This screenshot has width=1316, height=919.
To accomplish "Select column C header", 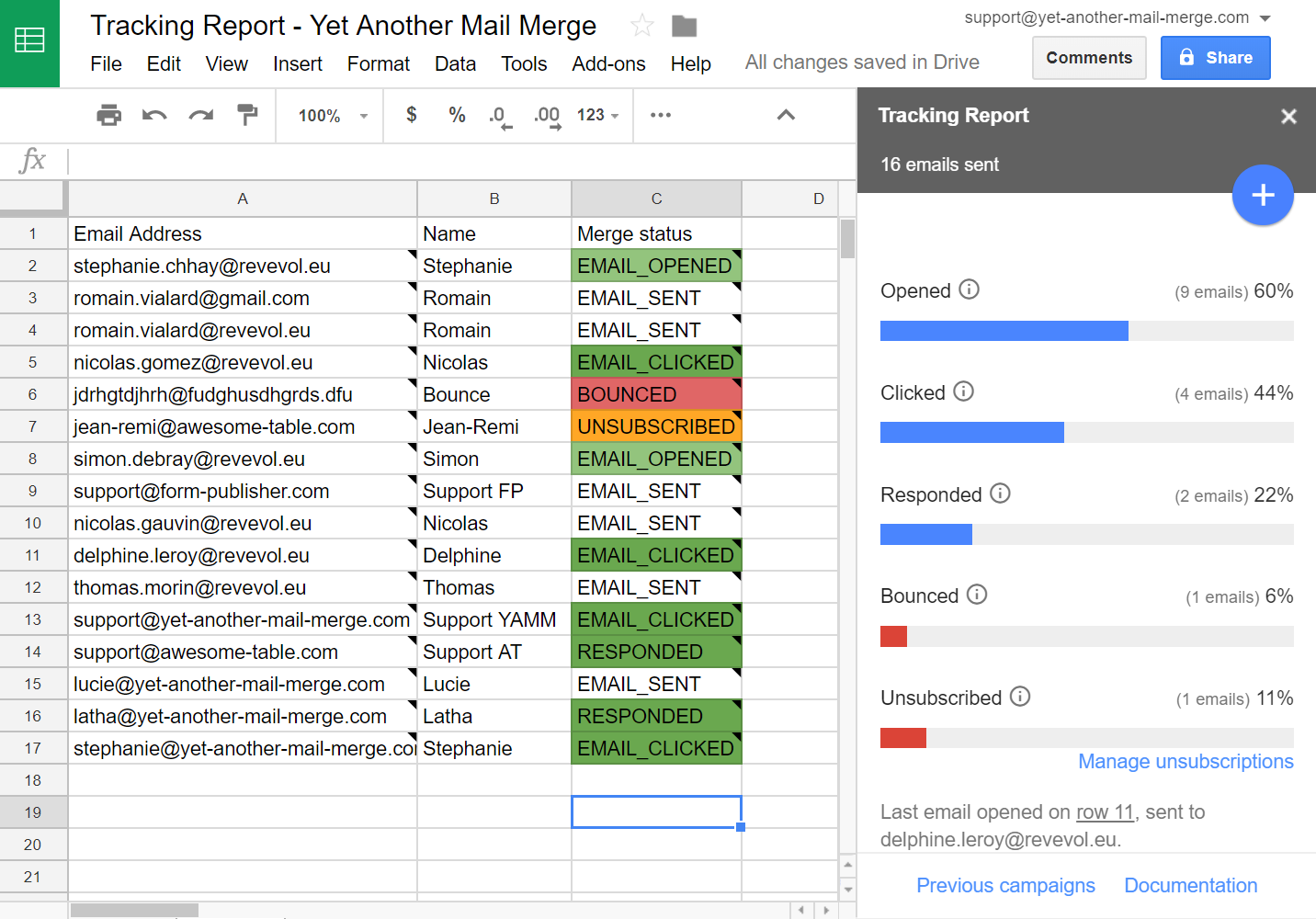I will pyautogui.click(x=656, y=199).
